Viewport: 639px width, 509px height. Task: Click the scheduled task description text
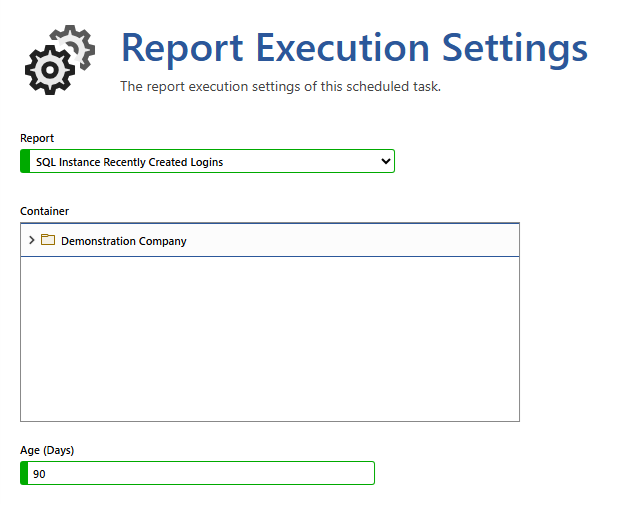pyautogui.click(x=280, y=87)
